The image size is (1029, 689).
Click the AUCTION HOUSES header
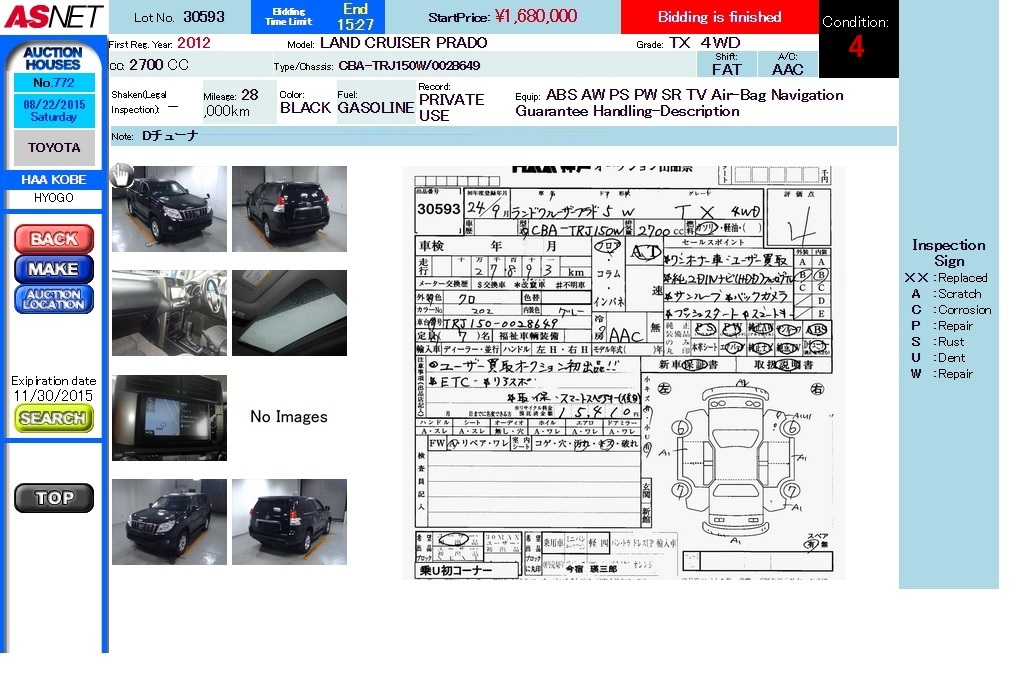[x=53, y=58]
